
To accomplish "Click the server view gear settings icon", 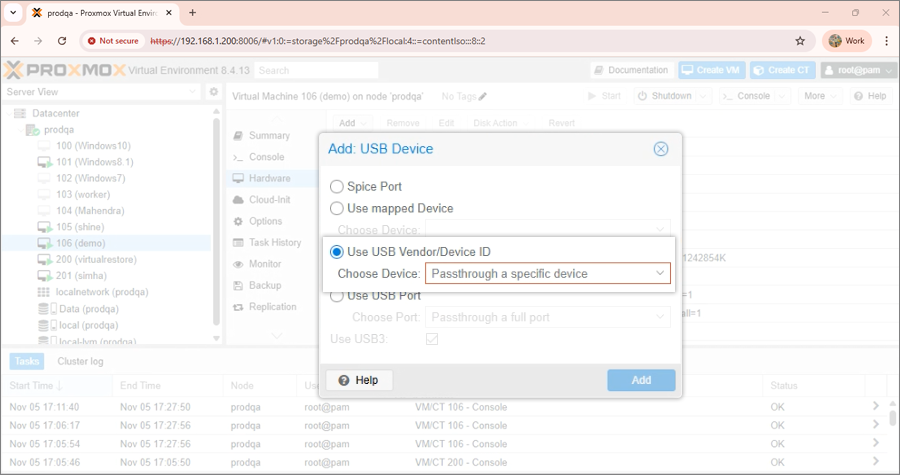I will coord(213,92).
